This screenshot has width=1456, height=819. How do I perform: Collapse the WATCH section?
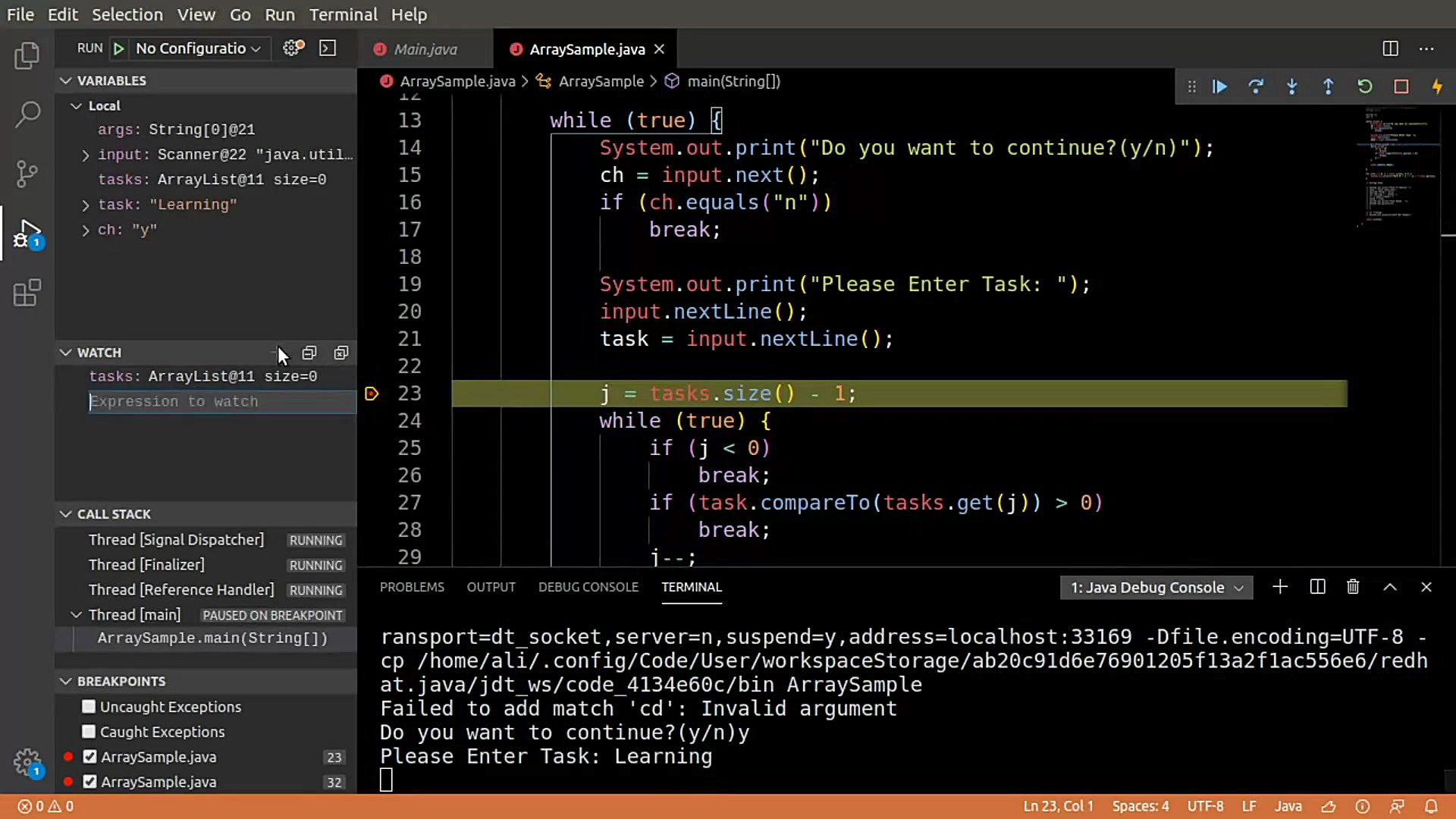click(66, 353)
